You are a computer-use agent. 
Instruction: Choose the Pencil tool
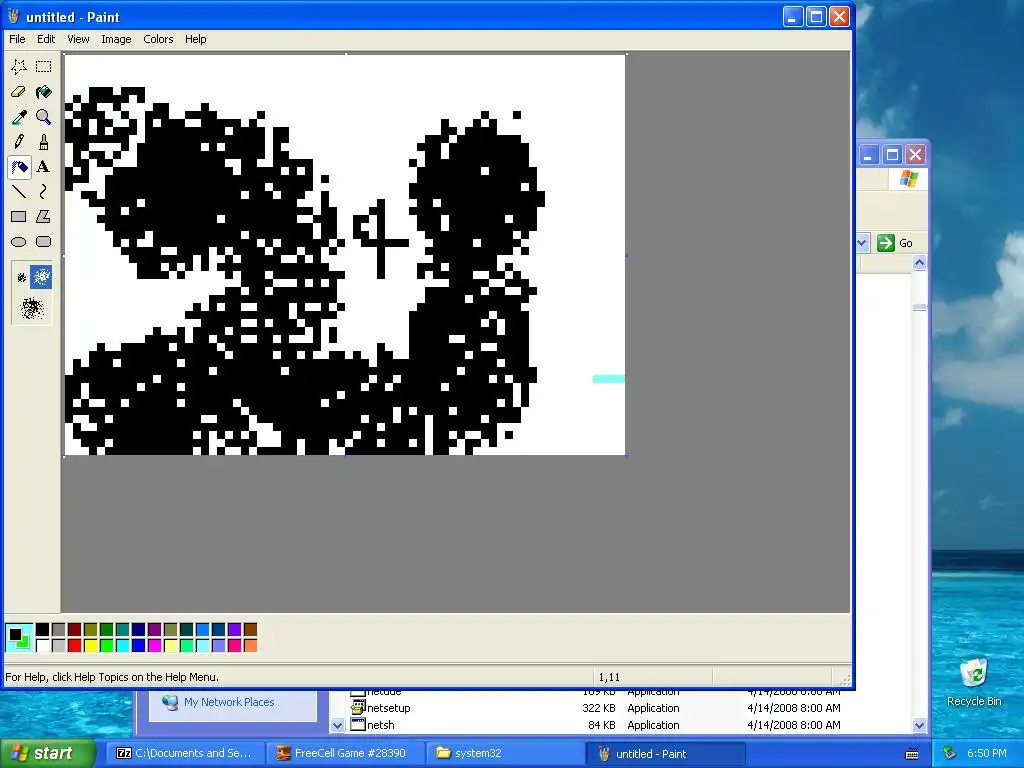19,142
